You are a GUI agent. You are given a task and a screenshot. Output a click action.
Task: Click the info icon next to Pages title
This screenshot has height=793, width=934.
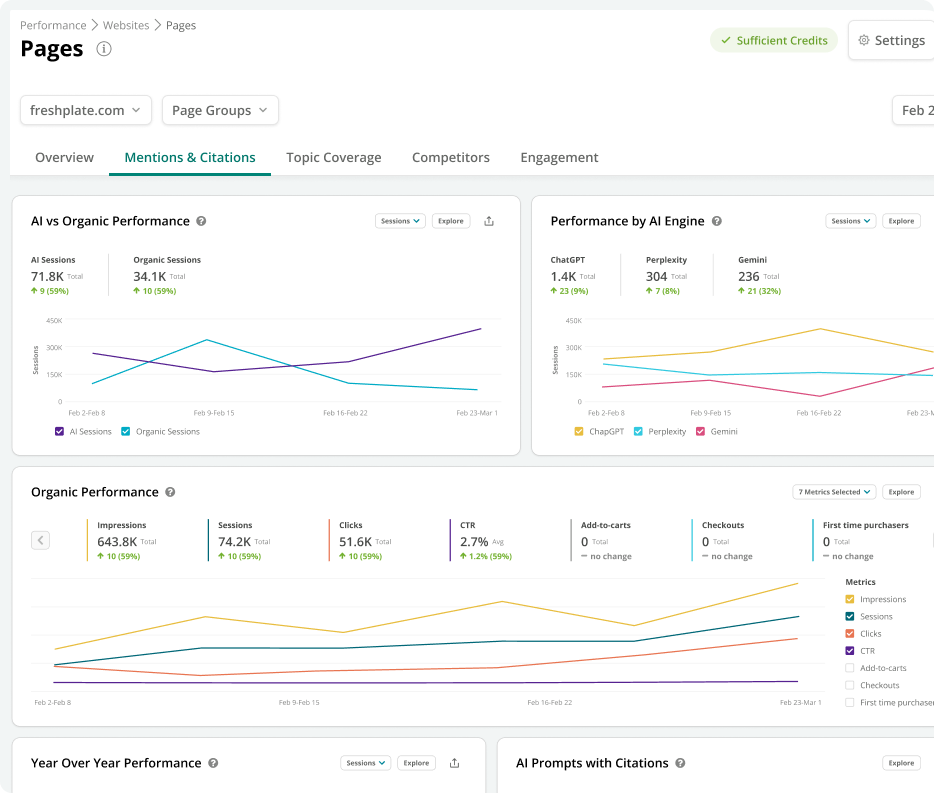104,49
